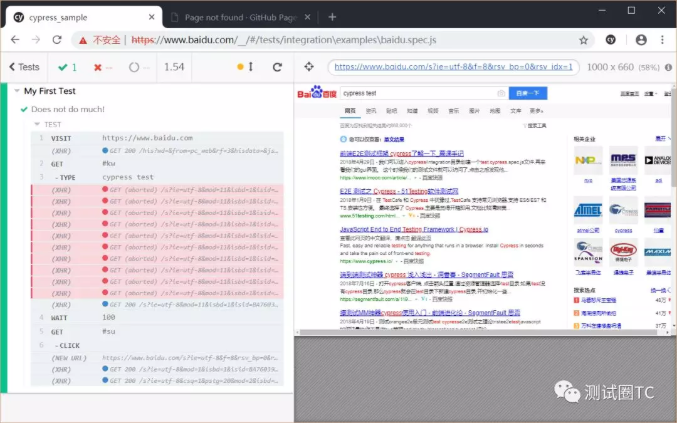The height and width of the screenshot is (424, 678).
Task: Click the preview vertical scrollbar
Action: (673, 138)
